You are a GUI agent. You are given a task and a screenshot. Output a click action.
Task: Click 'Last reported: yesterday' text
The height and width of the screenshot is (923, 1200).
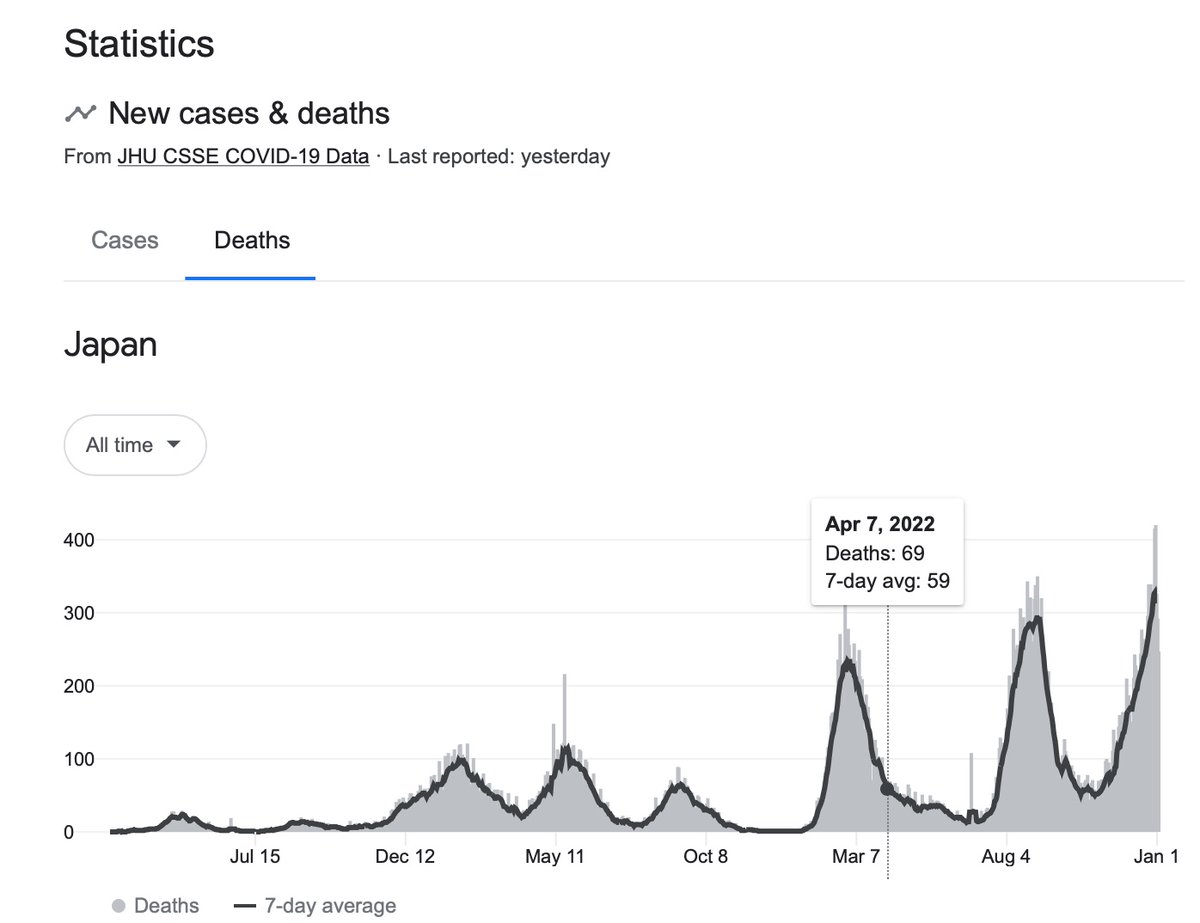click(x=499, y=156)
